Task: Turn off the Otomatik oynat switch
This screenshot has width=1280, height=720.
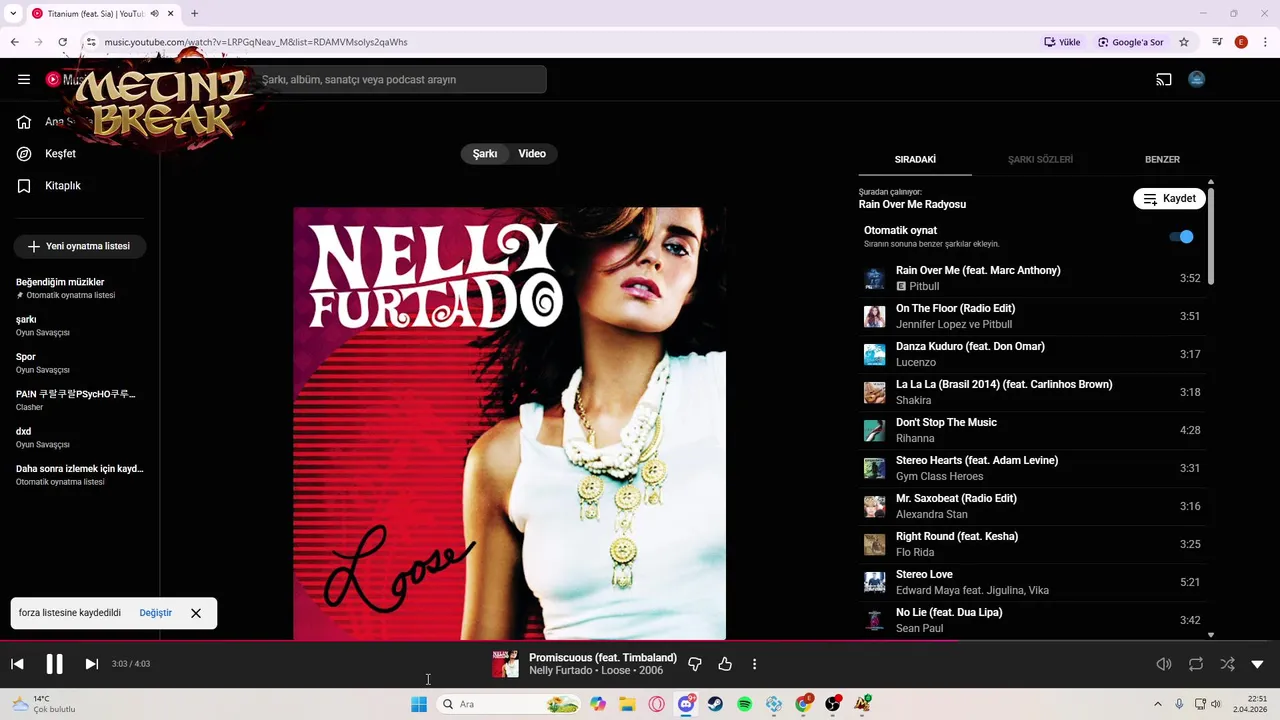Action: (x=1181, y=237)
